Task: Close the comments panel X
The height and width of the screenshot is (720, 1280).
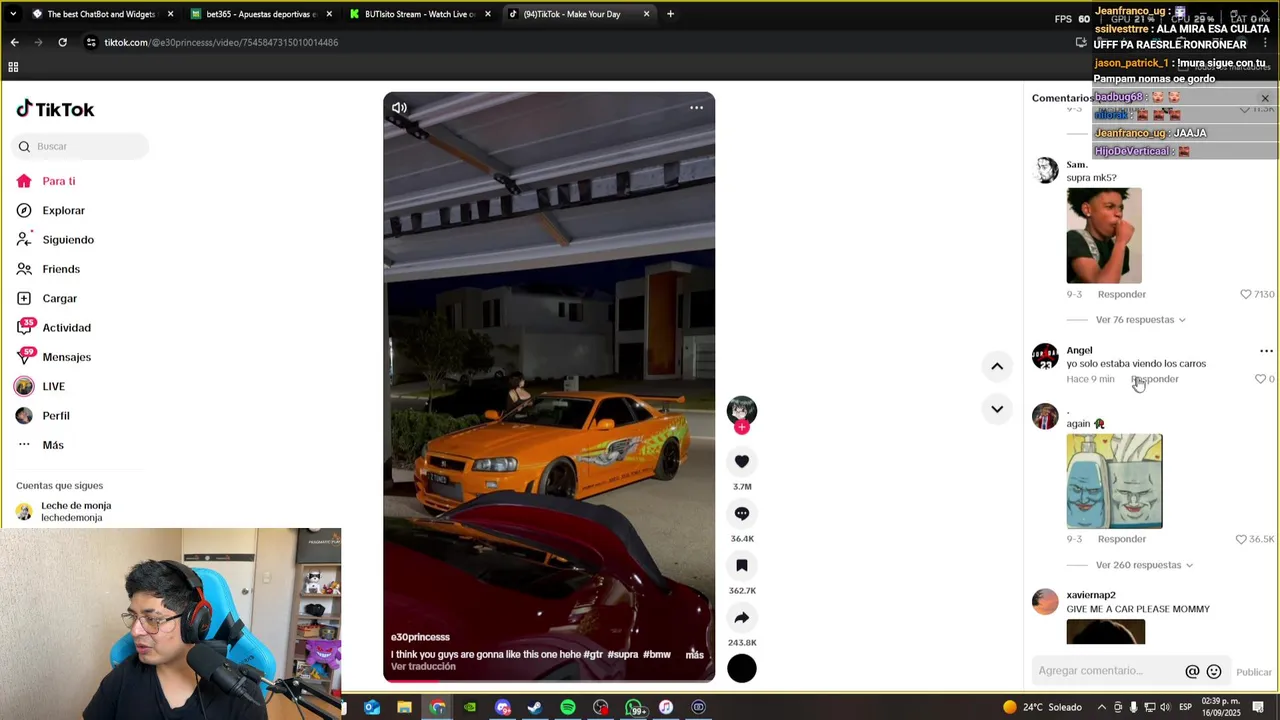Action: [1265, 98]
